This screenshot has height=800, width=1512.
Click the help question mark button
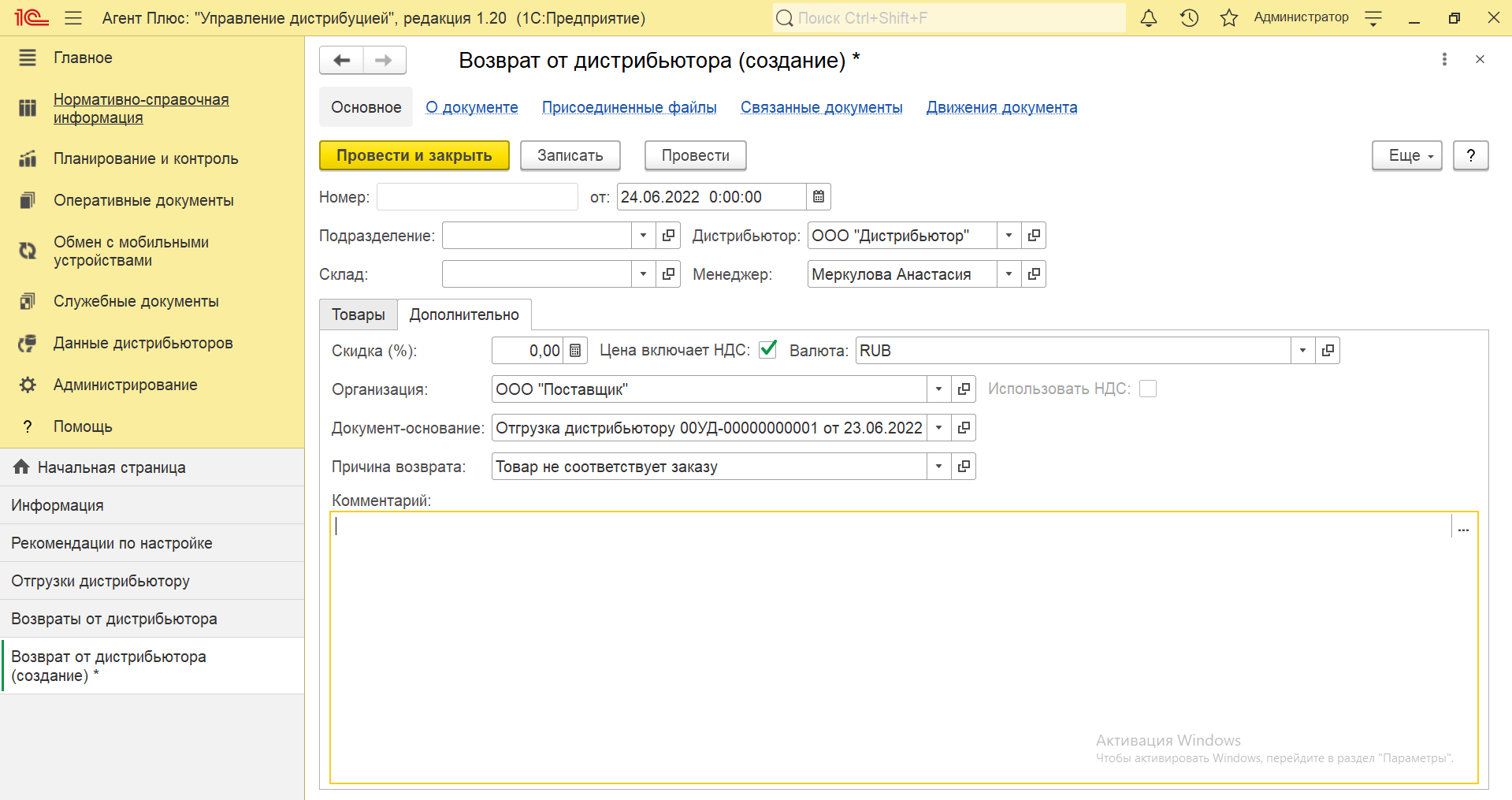[x=1471, y=155]
